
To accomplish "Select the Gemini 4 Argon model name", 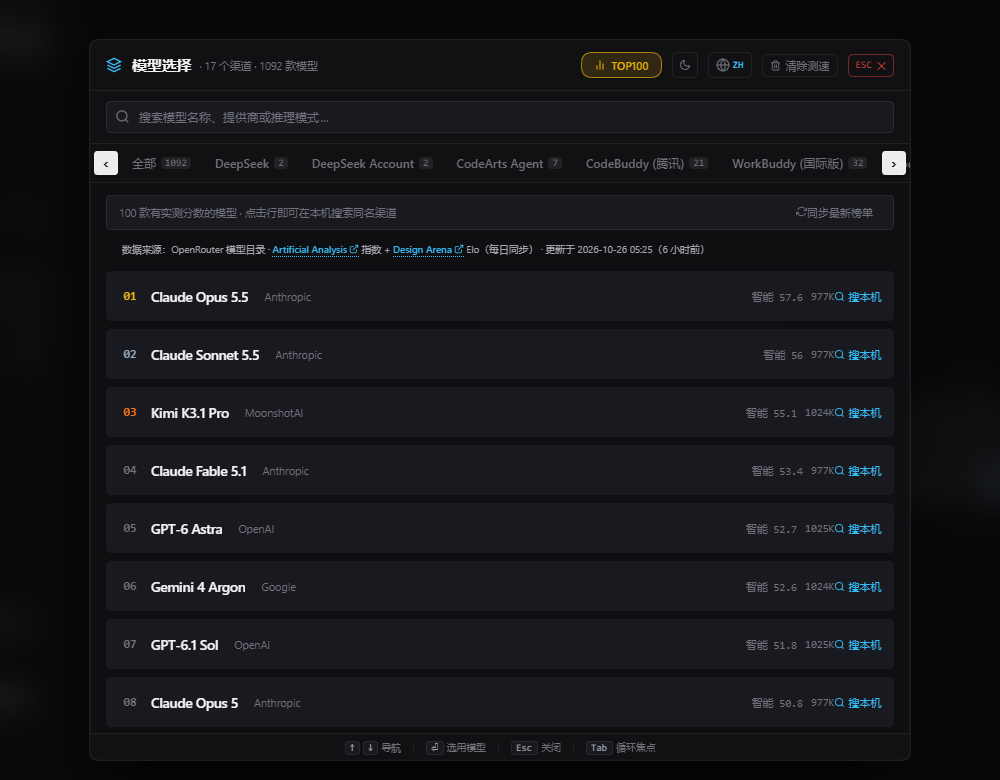I will 198,587.
